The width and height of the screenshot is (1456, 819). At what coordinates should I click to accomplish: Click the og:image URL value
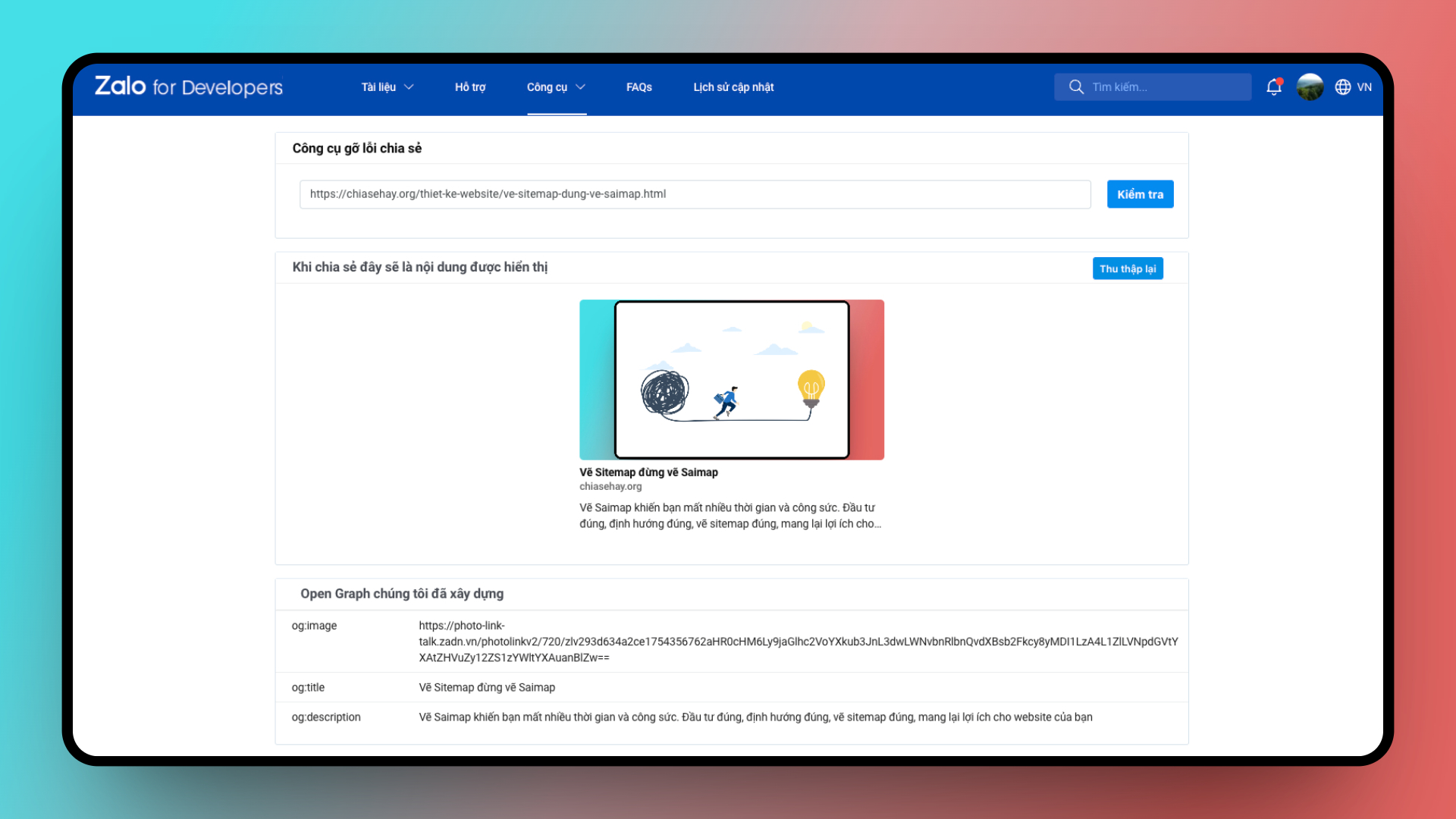(798, 642)
